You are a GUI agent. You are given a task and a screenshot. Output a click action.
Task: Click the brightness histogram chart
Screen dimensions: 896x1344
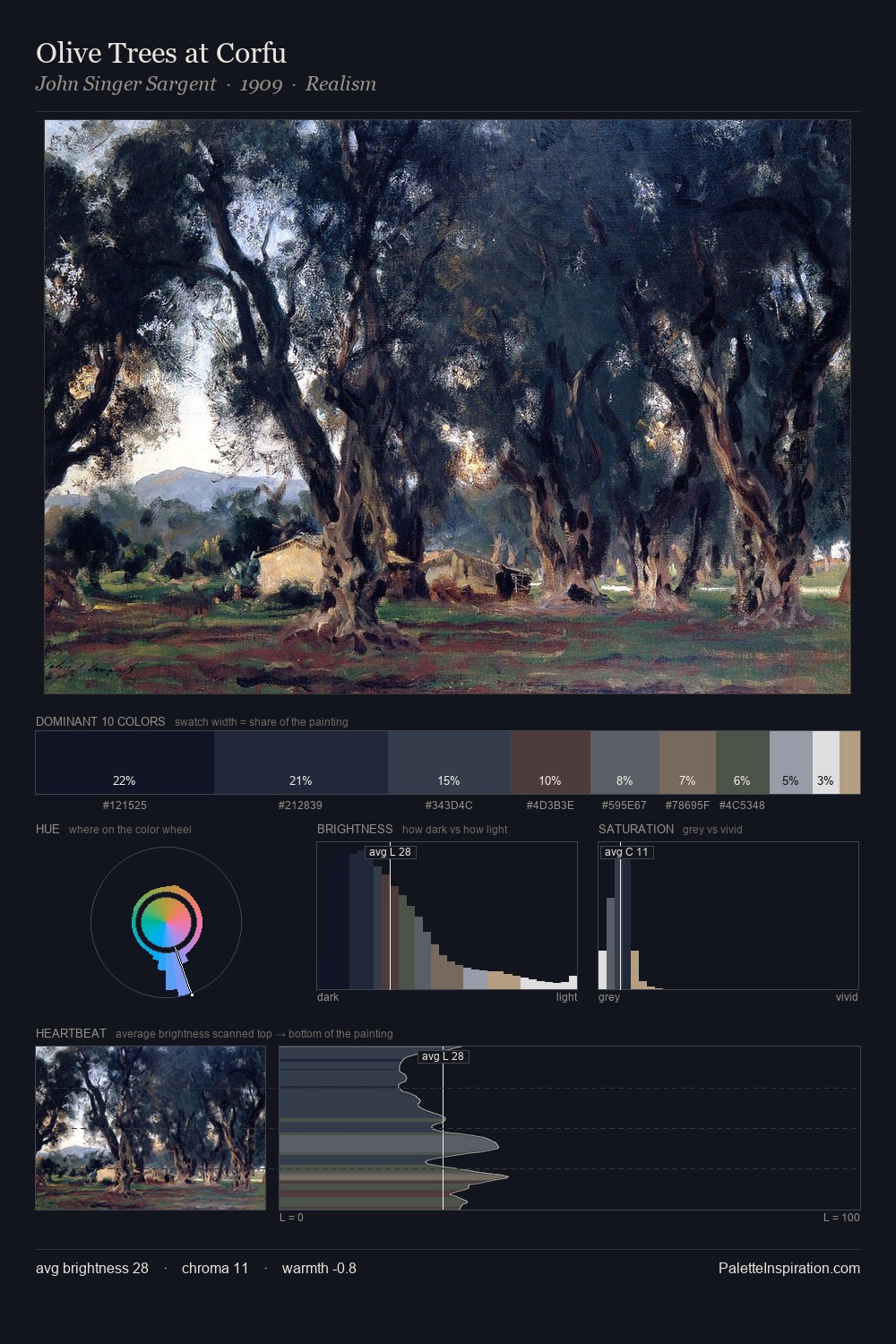pyautogui.click(x=447, y=916)
